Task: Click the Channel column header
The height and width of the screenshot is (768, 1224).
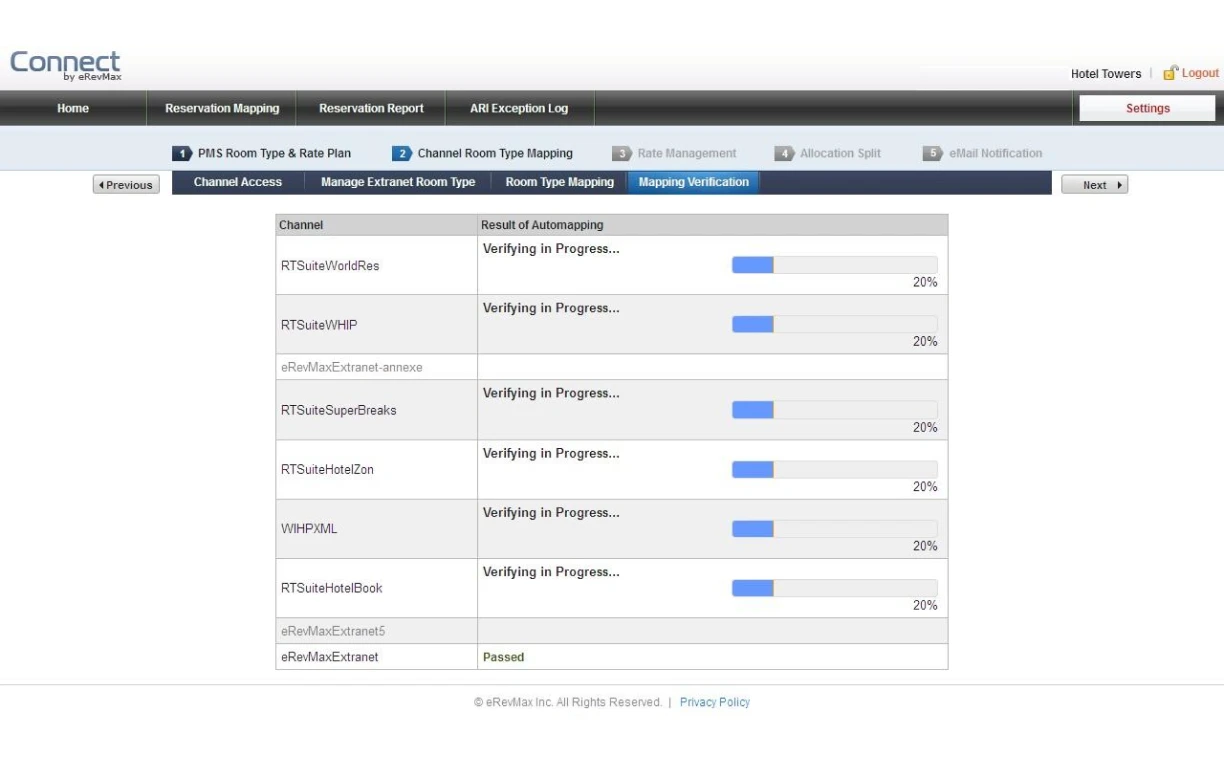Action: pos(377,225)
